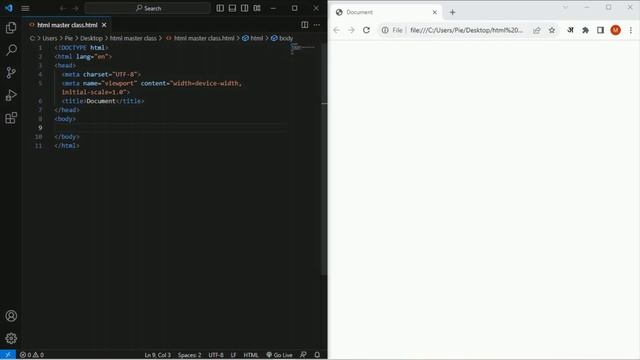Change encoding via UTF-8 status item
This screenshot has width=640, height=360.
click(x=216, y=355)
